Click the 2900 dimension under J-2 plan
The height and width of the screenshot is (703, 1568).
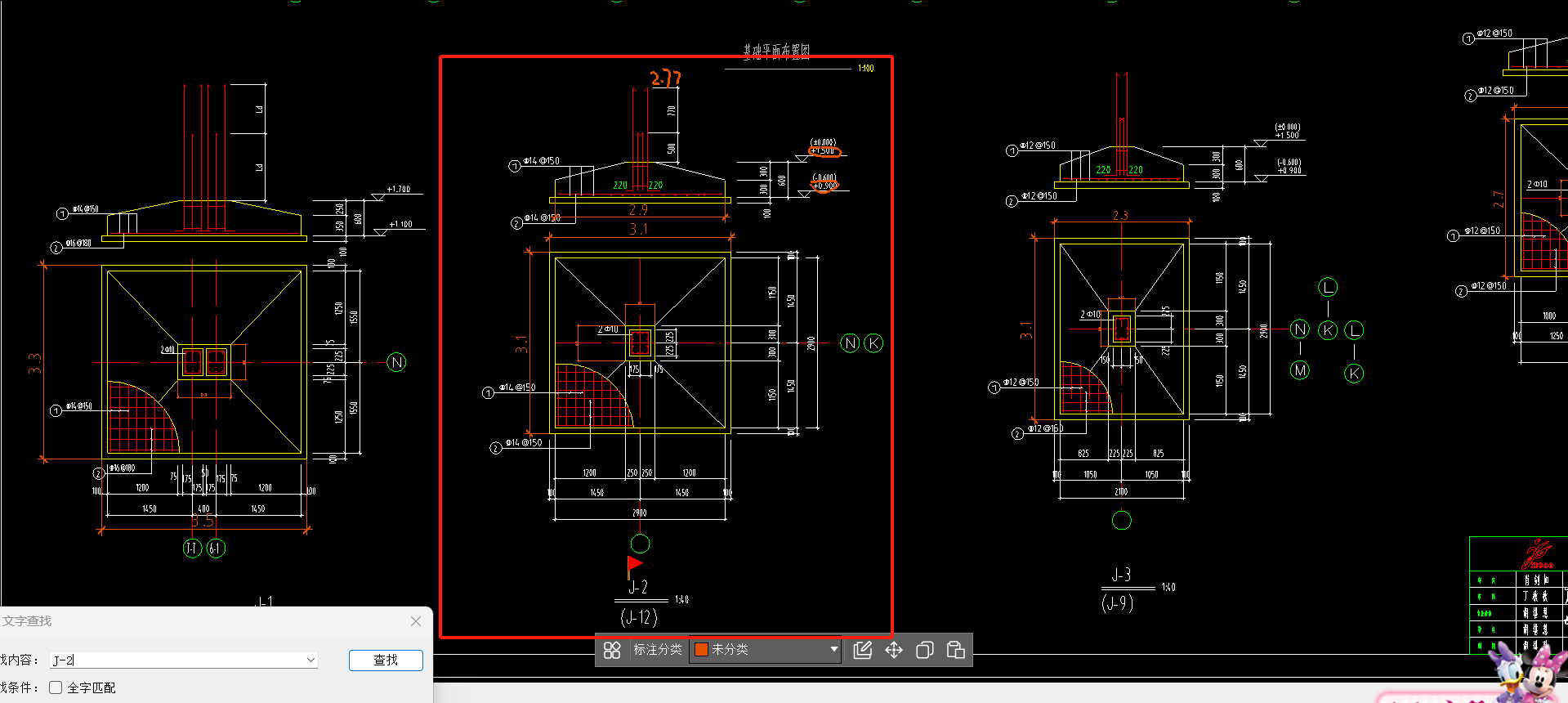tap(639, 513)
